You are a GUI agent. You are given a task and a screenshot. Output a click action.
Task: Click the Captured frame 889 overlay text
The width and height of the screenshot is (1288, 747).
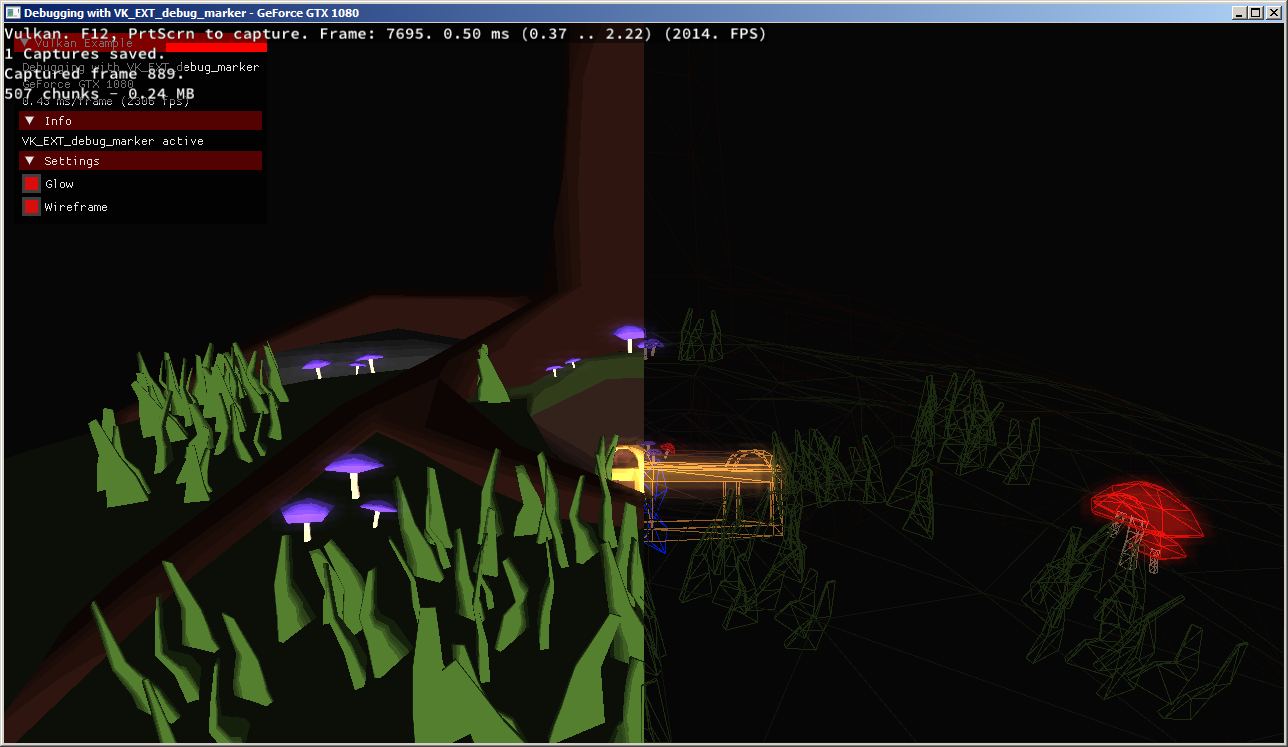[94, 73]
